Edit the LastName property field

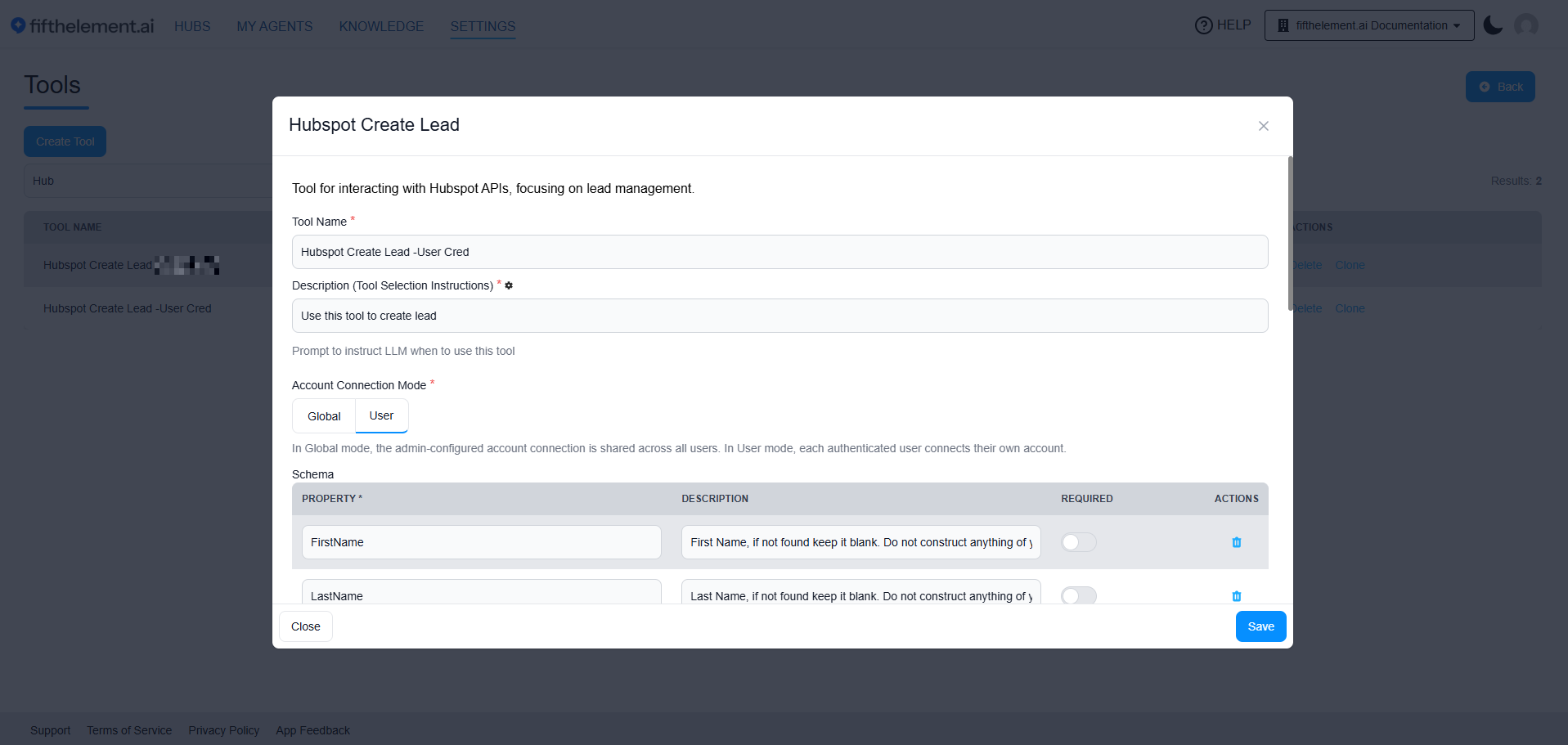(x=482, y=592)
